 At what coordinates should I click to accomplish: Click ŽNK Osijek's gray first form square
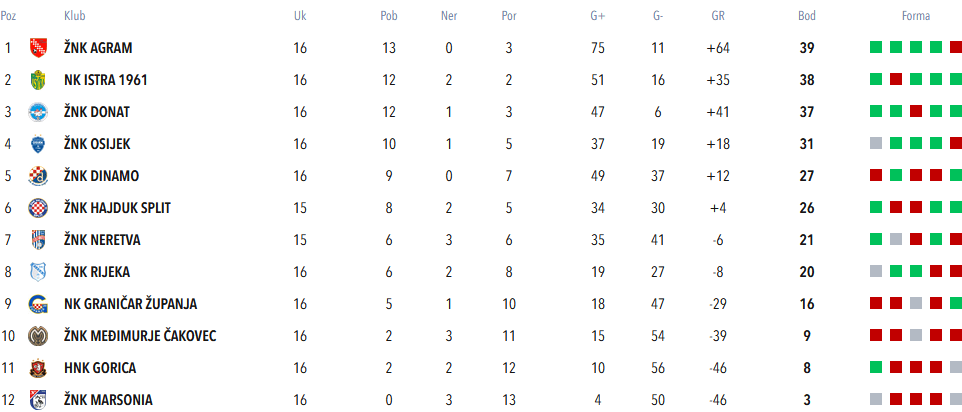point(876,143)
